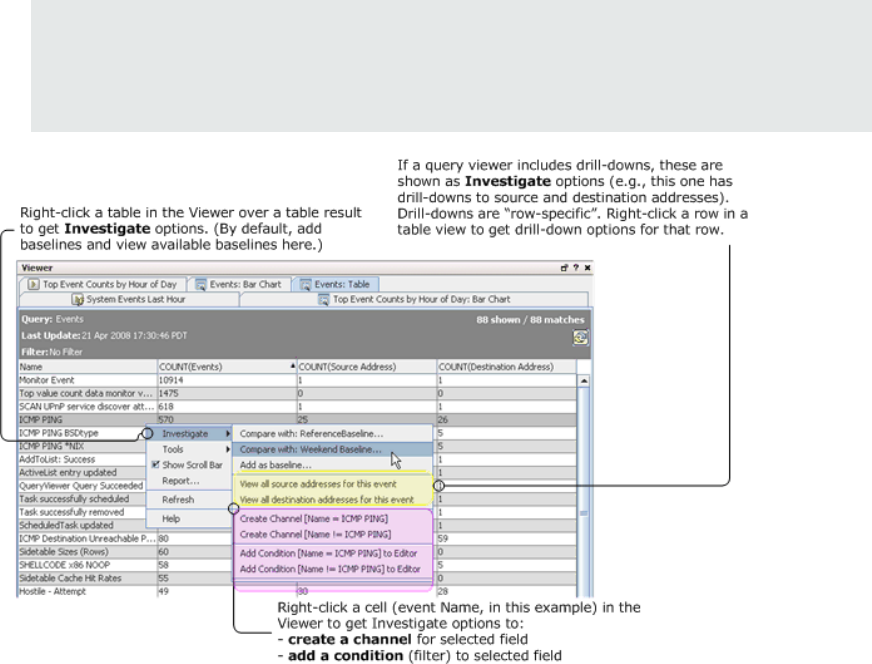
Task: Expand the Tools submenu arrow
Action: pyautogui.click(x=227, y=449)
